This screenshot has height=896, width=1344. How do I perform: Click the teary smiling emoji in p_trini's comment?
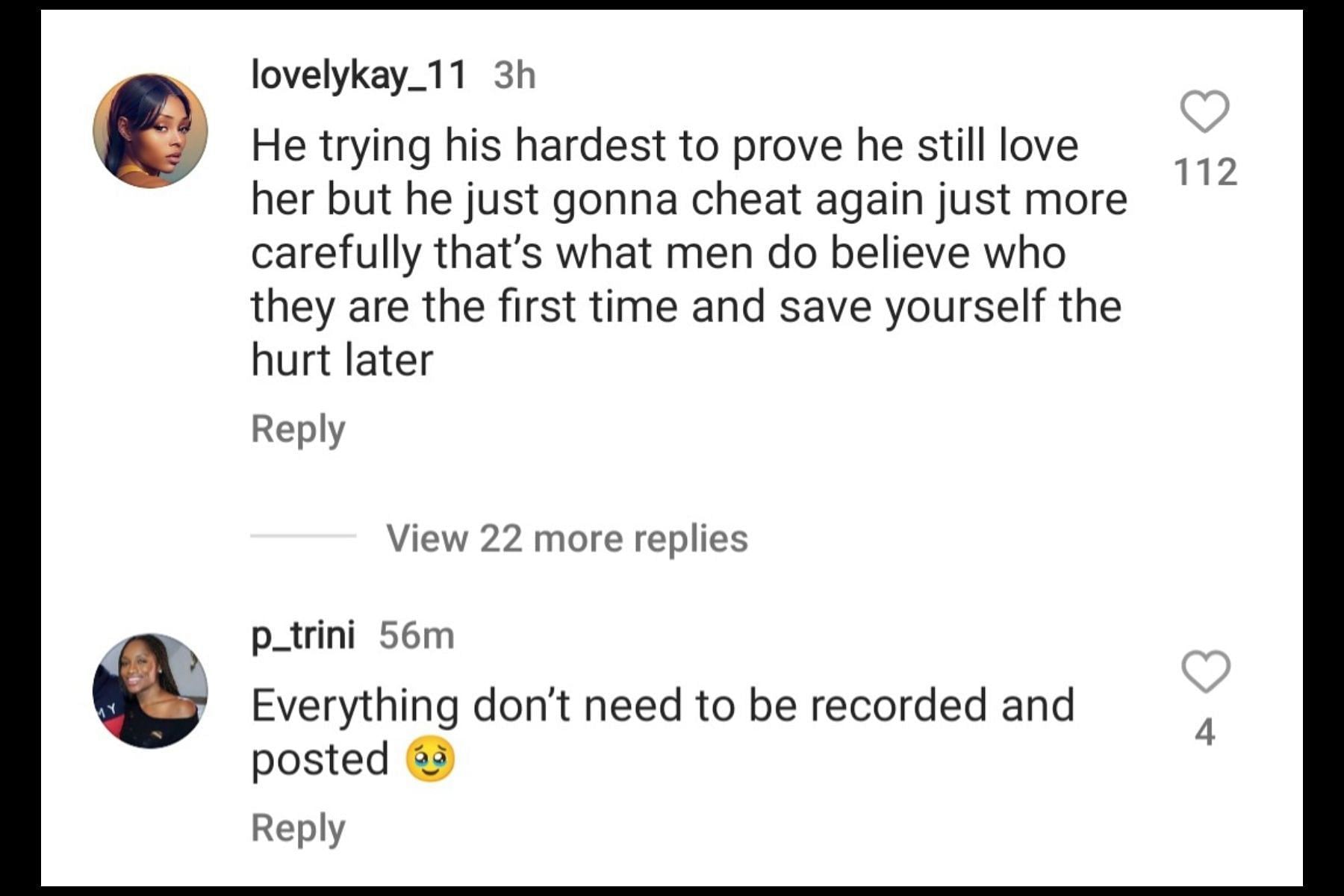coord(429,759)
